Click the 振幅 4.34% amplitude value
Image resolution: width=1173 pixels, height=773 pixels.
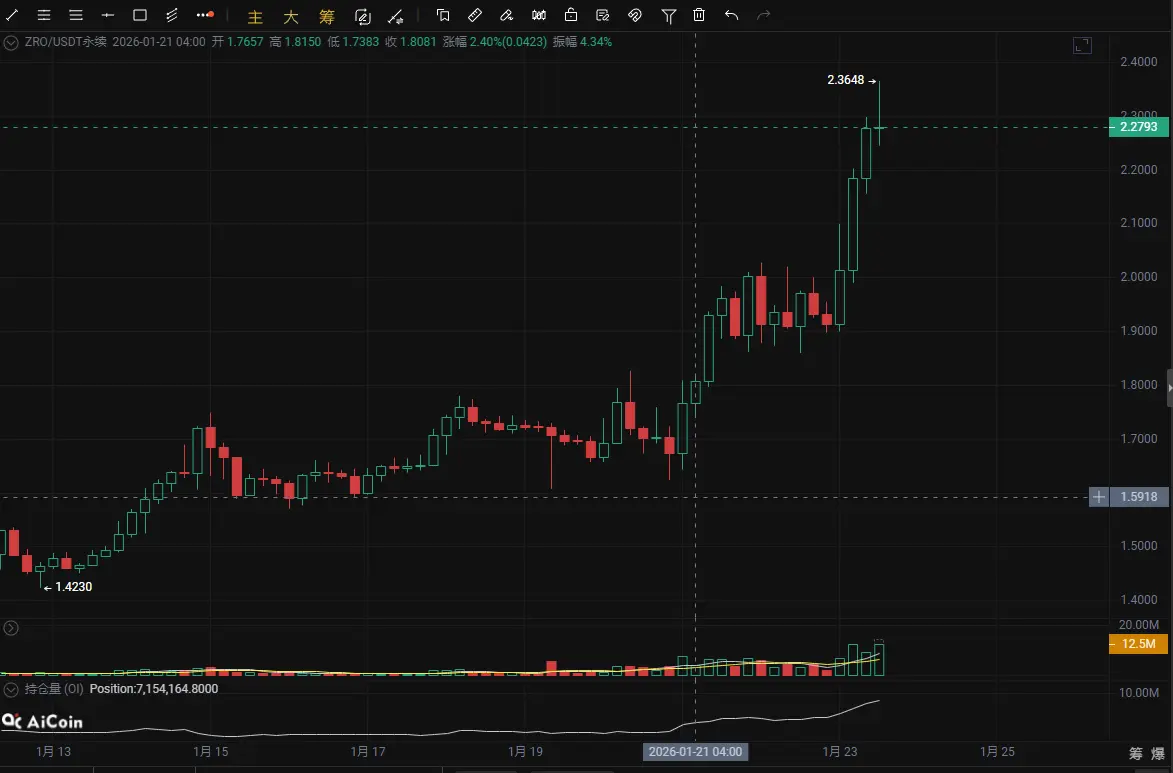tap(582, 42)
